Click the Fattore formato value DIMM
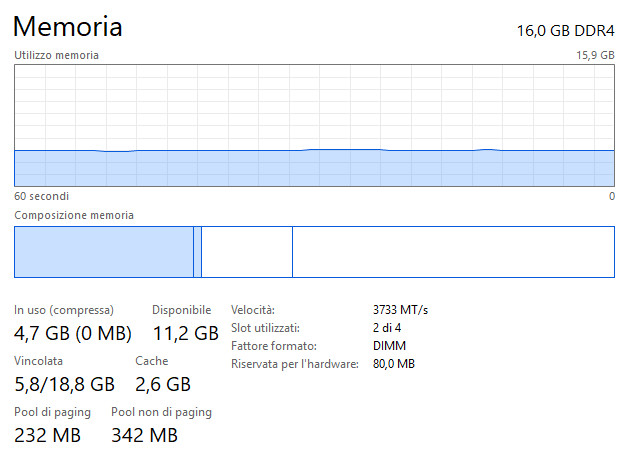Screen dimensions: 639x456 (389, 346)
